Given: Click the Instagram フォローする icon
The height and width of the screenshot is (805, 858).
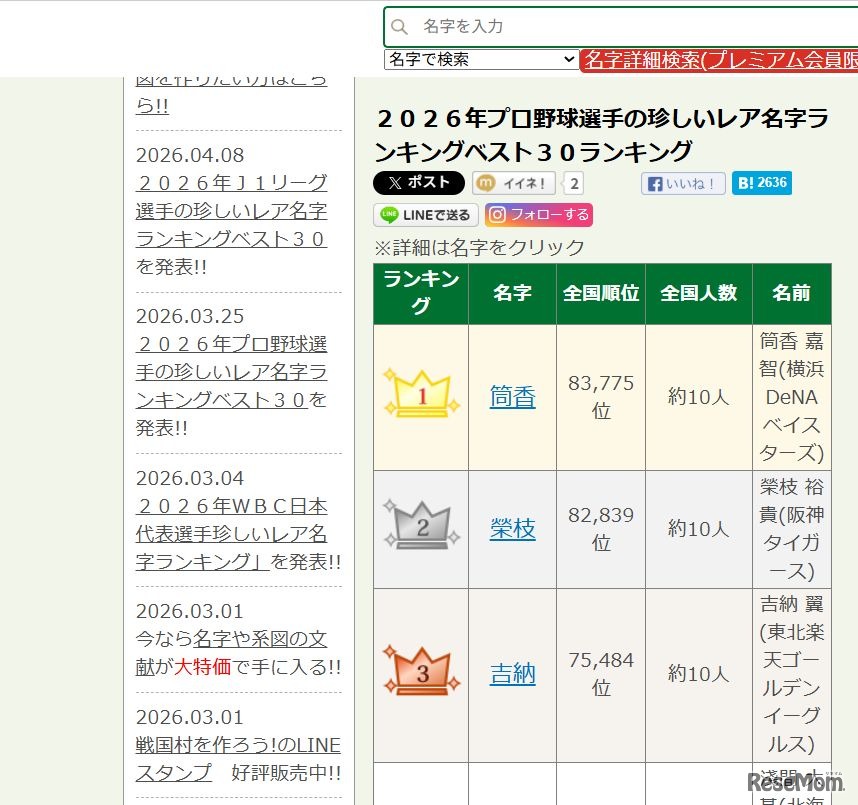Looking at the screenshot, I should coord(538,214).
